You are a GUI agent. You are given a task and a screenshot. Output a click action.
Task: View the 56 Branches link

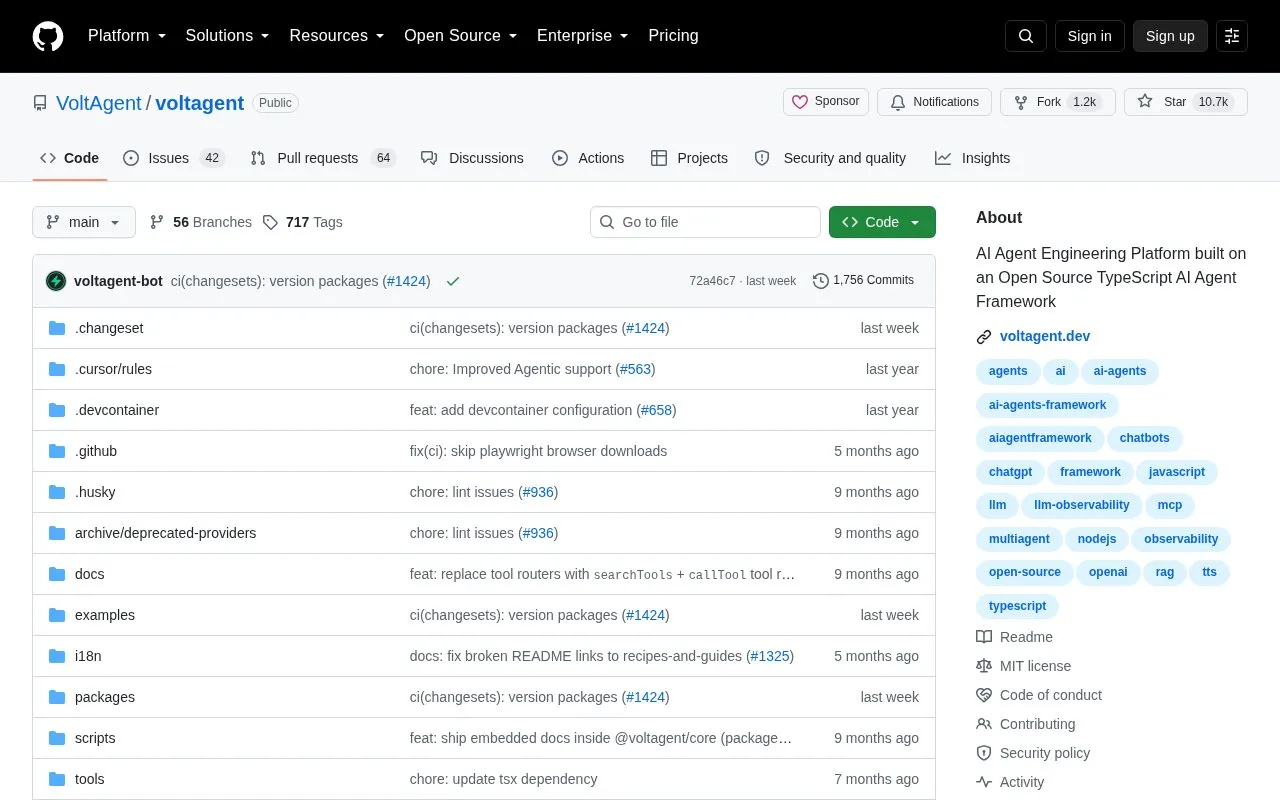200,222
